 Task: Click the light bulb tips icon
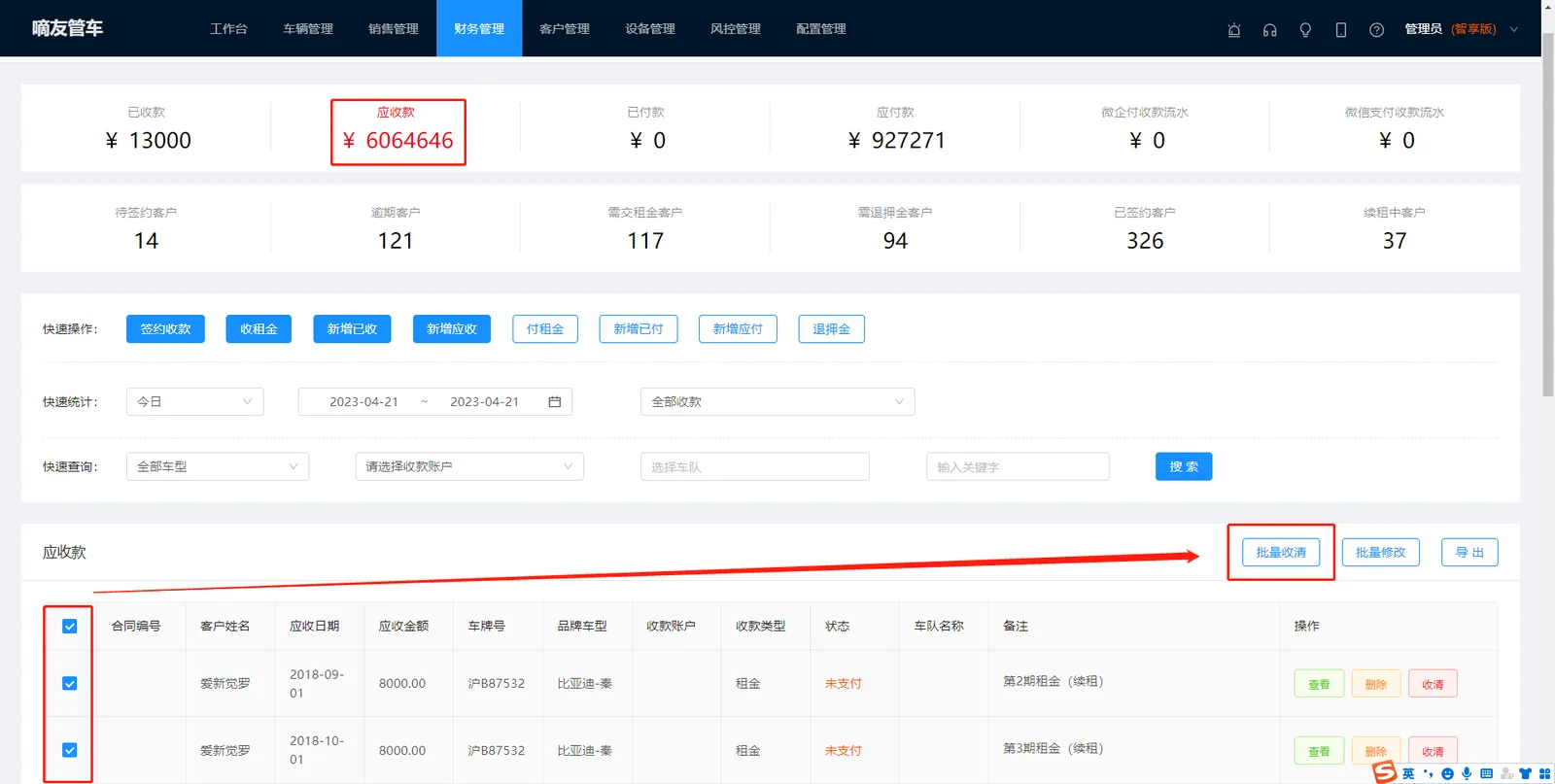[1305, 29]
